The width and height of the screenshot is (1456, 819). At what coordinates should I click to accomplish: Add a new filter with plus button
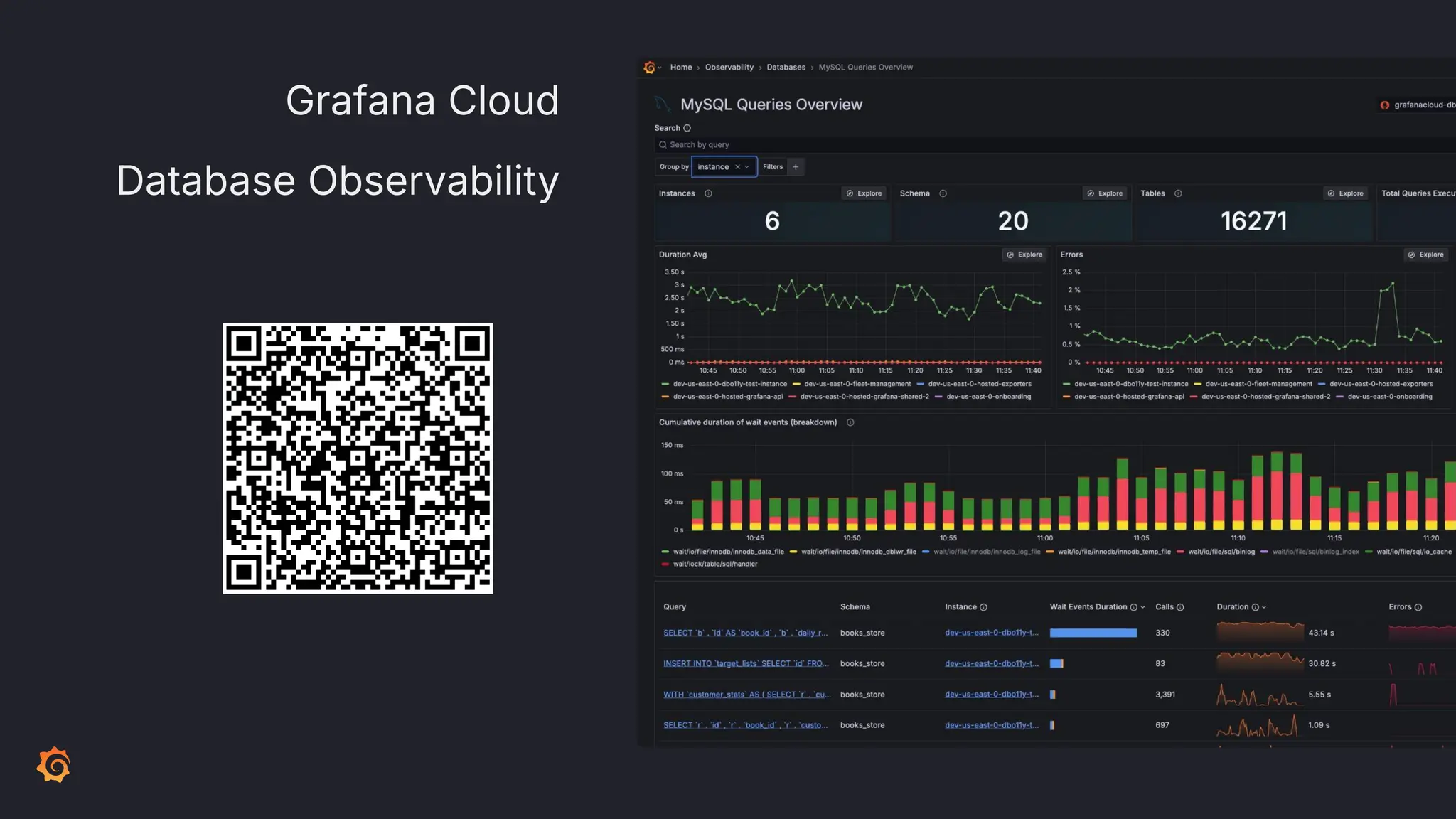pos(796,167)
